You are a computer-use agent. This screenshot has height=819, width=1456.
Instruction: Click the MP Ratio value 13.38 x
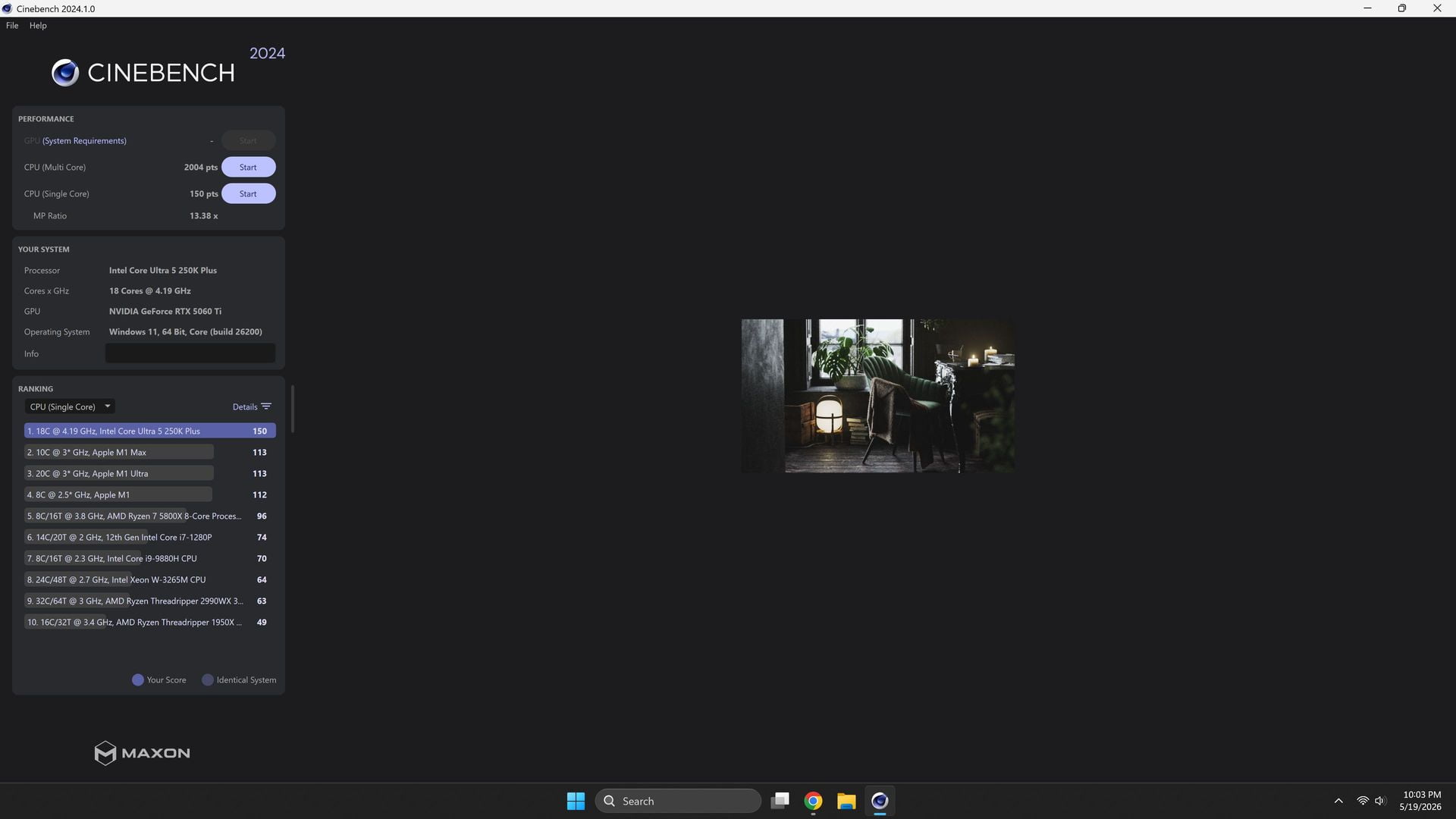(203, 216)
